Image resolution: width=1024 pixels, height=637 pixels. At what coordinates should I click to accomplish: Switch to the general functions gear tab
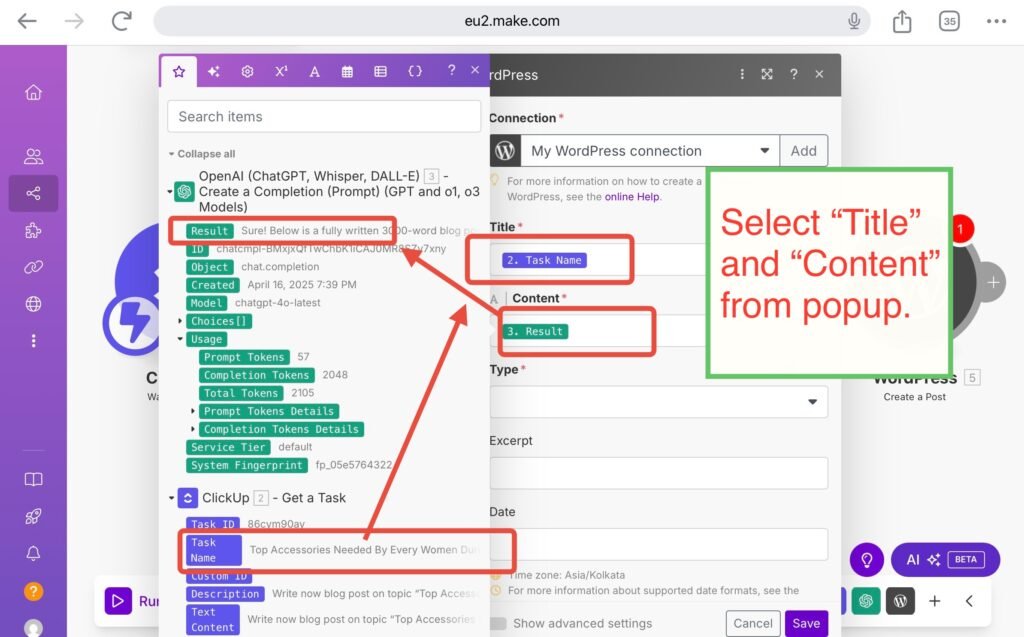(x=247, y=71)
